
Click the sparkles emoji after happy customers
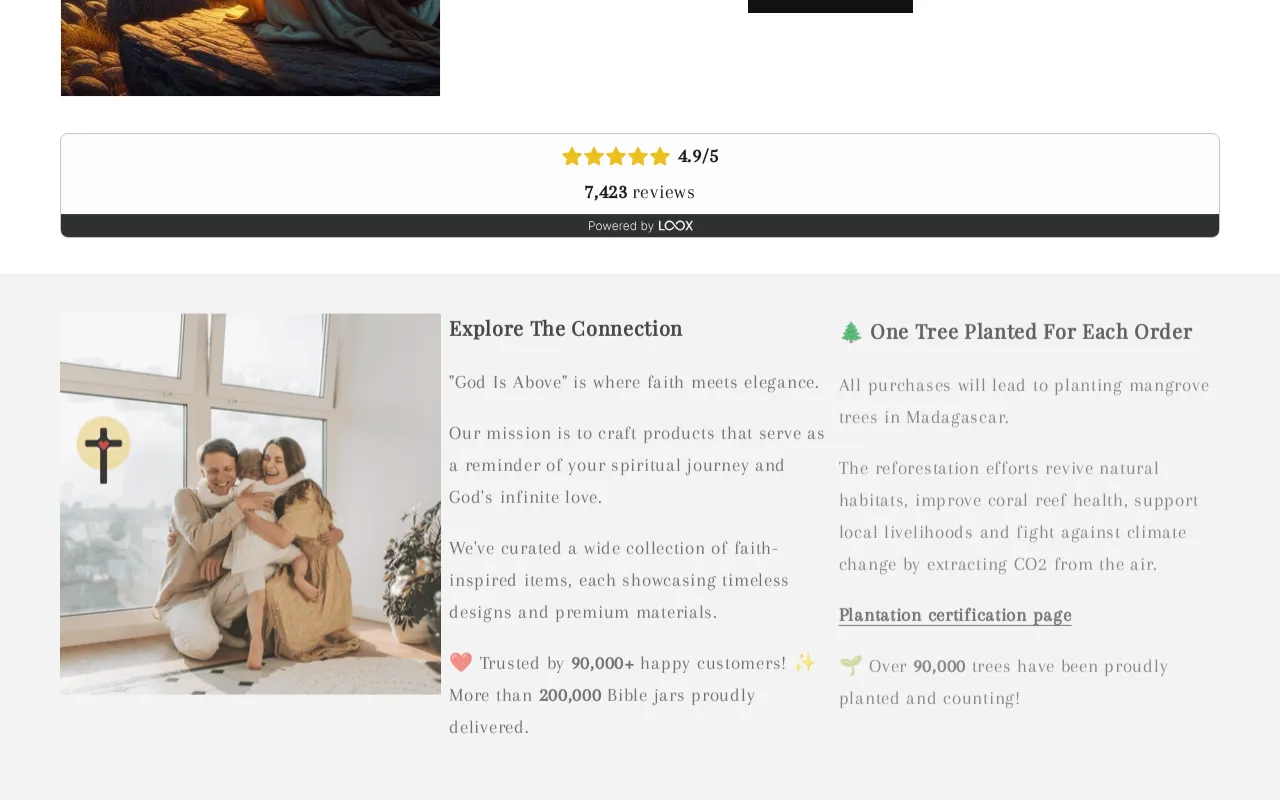[805, 663]
